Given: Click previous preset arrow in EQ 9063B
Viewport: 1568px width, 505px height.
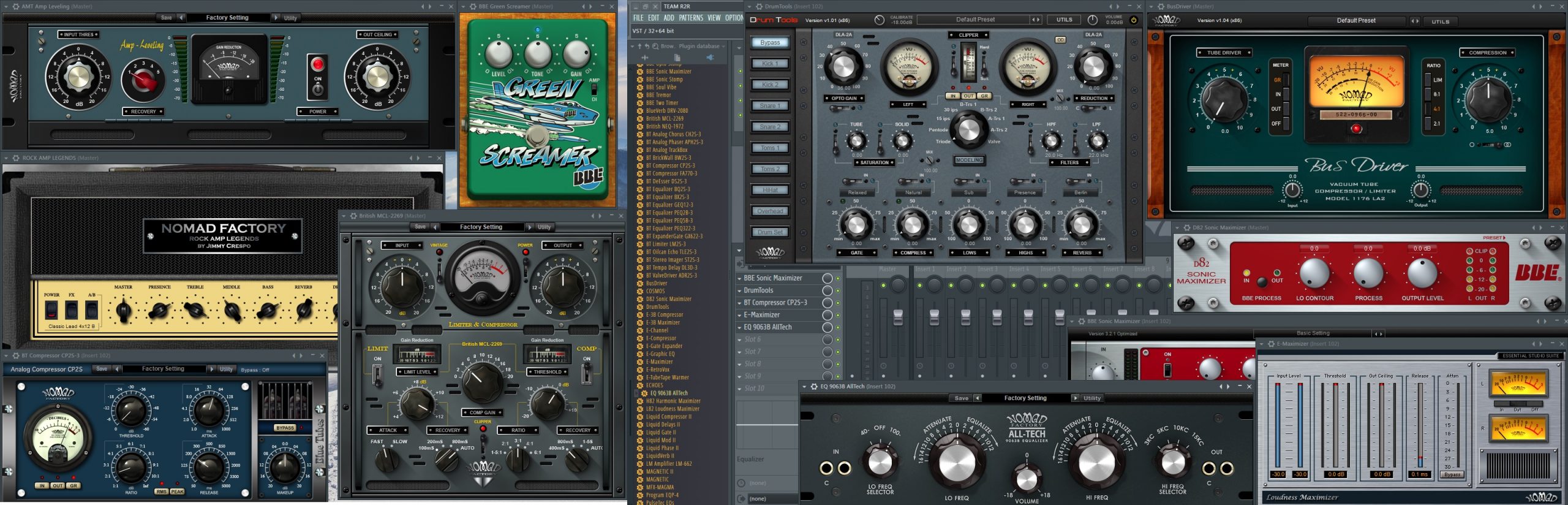Looking at the screenshot, I should [x=978, y=398].
